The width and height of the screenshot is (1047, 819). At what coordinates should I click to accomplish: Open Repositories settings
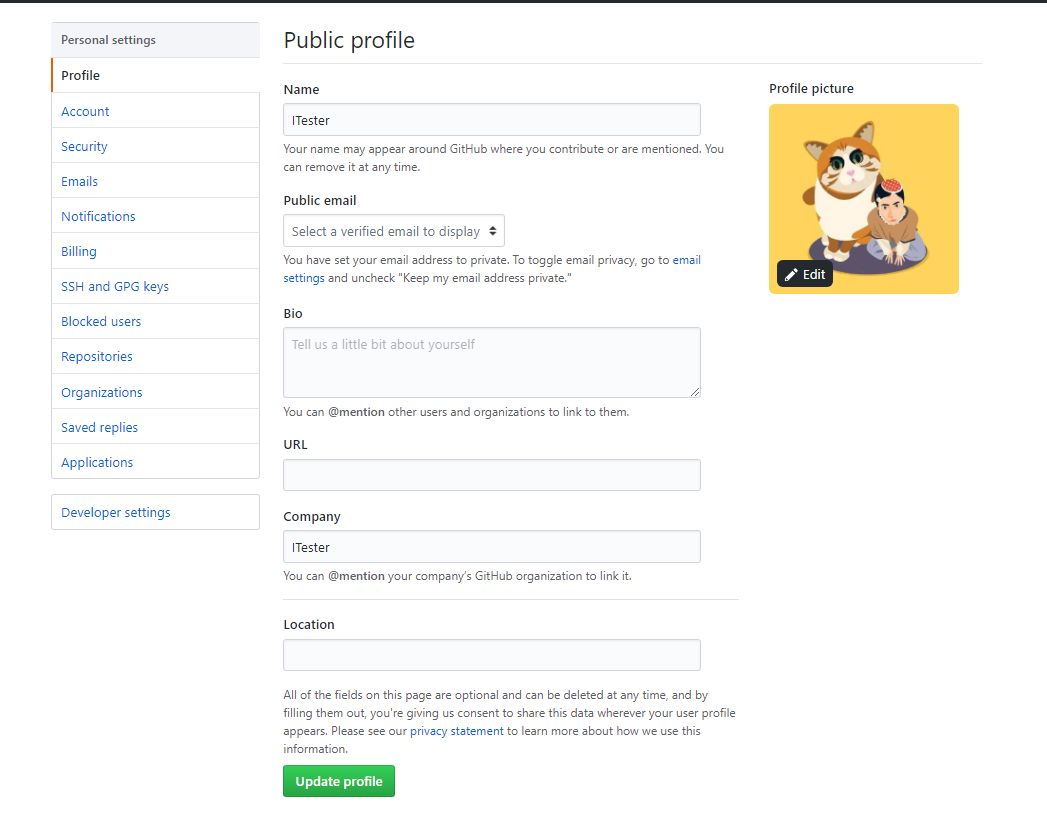155,356
